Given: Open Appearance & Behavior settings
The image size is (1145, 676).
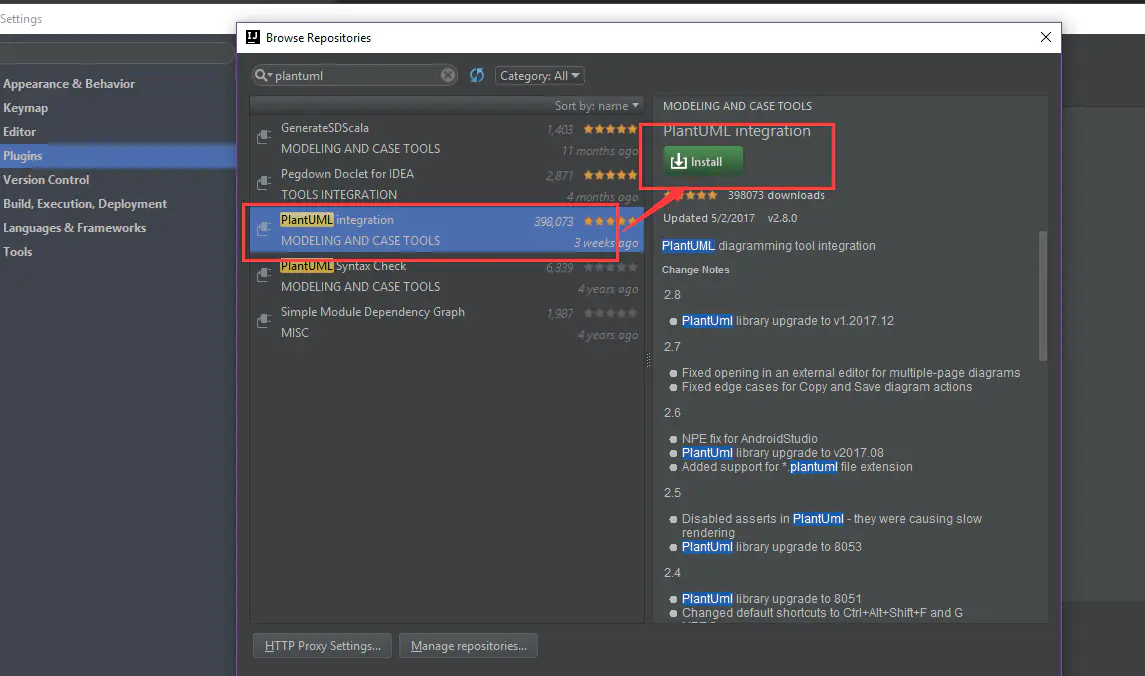Looking at the screenshot, I should (x=69, y=84).
